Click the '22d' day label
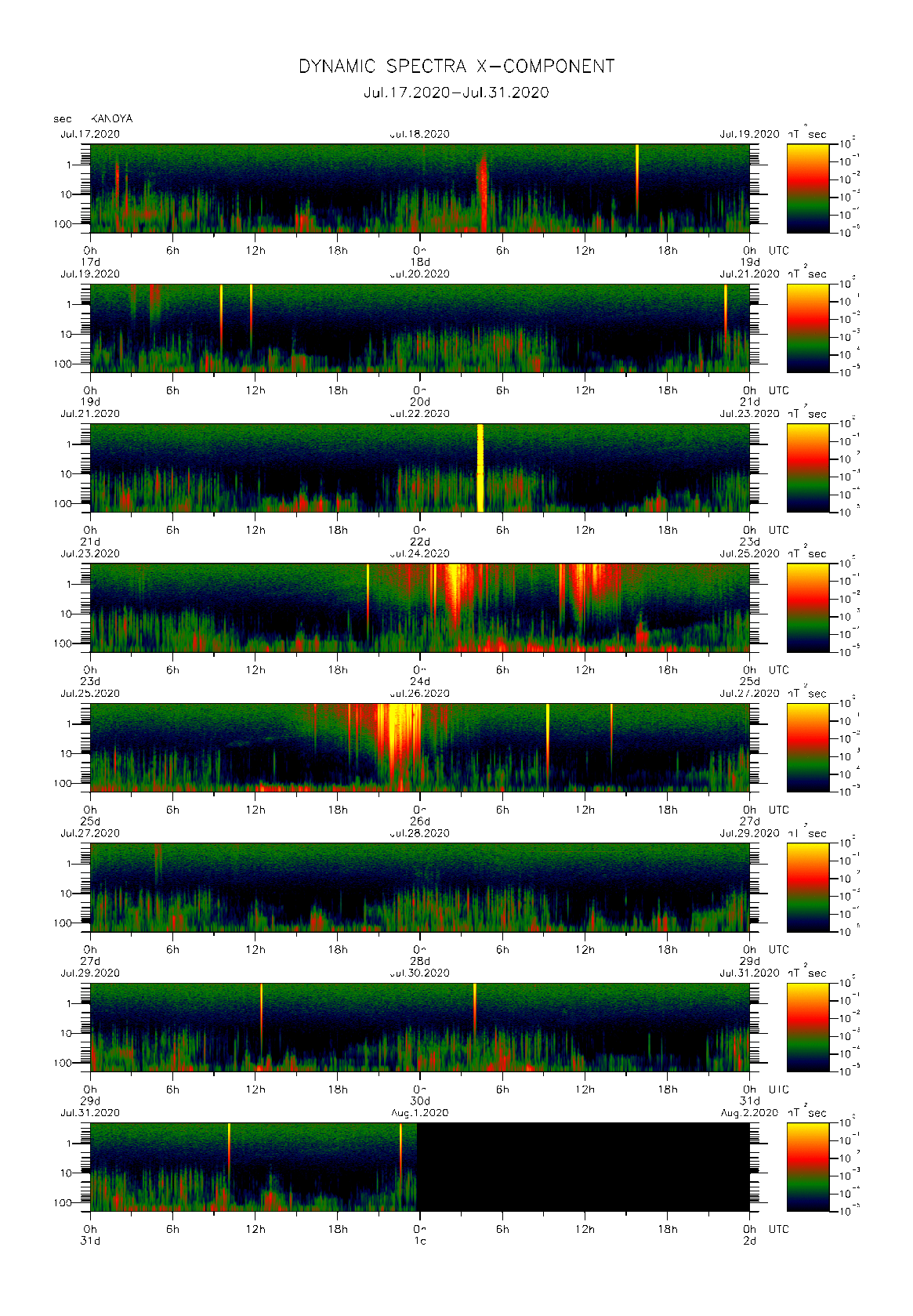 point(420,542)
